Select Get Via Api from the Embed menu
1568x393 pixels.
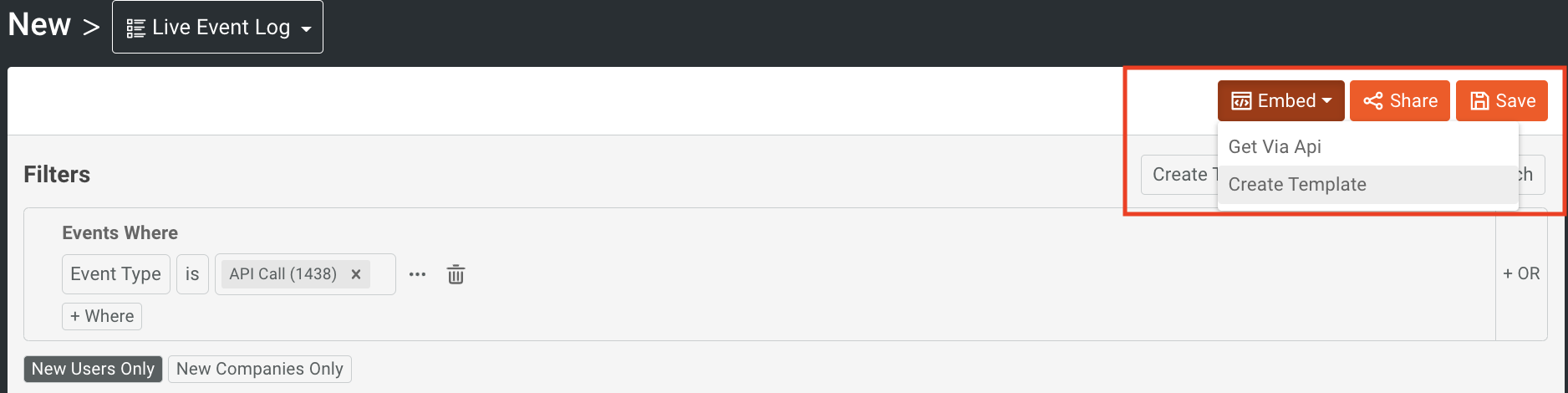pos(1275,147)
